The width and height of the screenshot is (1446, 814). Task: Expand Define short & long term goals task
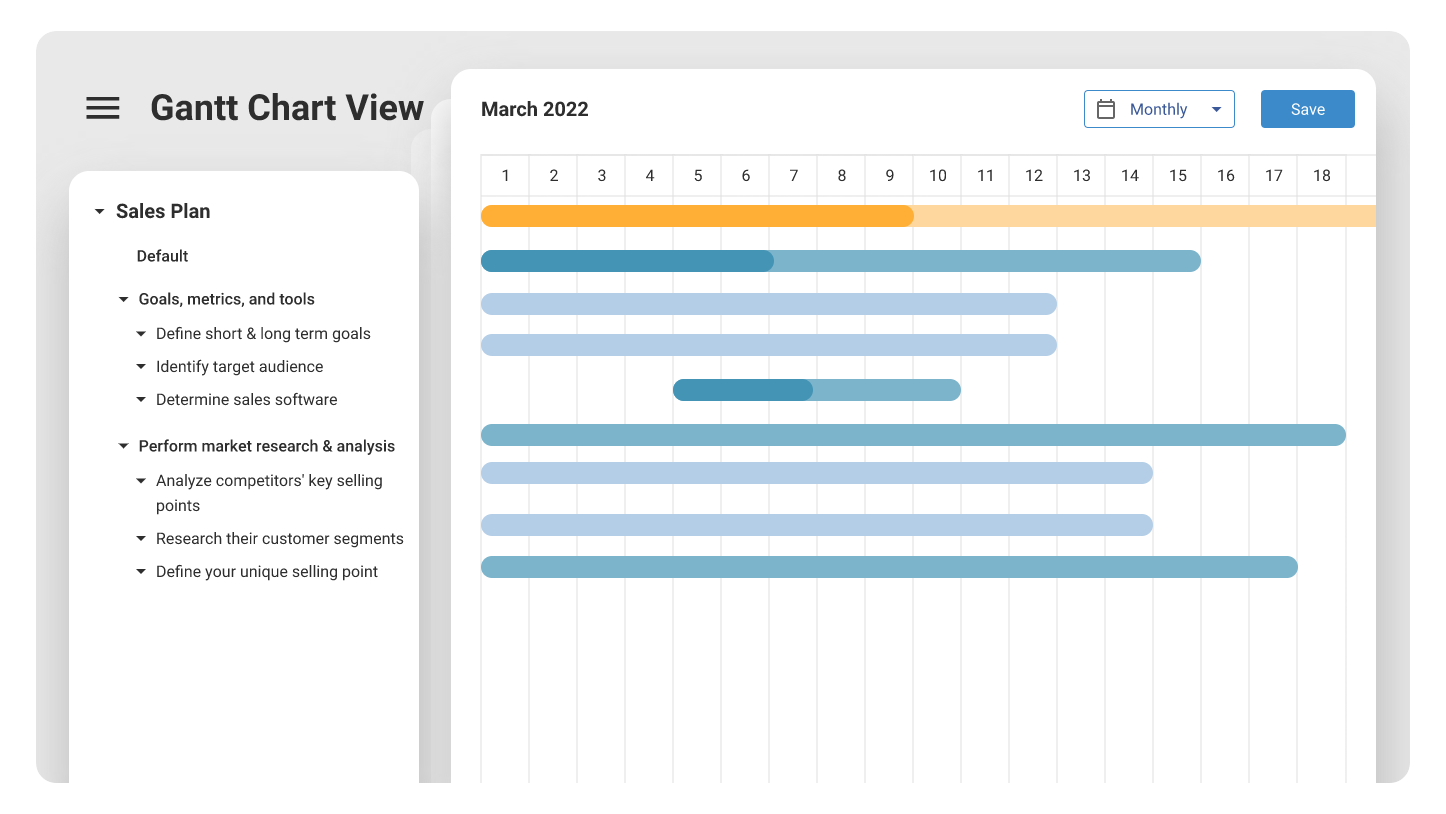click(140, 333)
